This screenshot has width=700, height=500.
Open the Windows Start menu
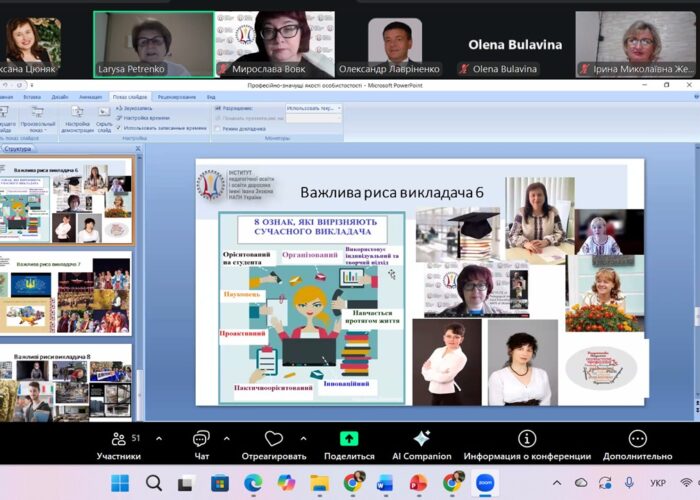[120, 483]
